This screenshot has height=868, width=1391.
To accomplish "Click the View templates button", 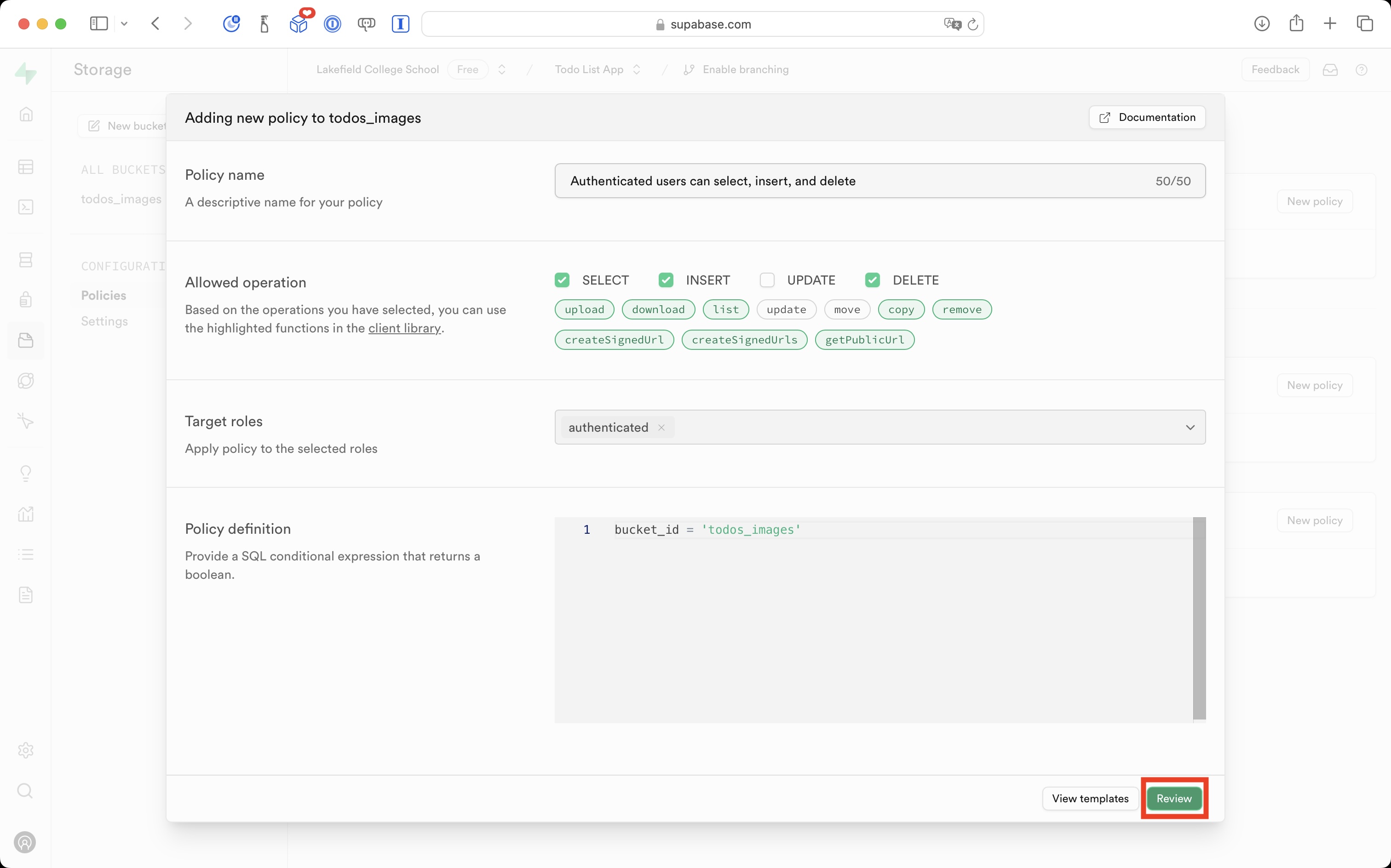I will click(1090, 799).
